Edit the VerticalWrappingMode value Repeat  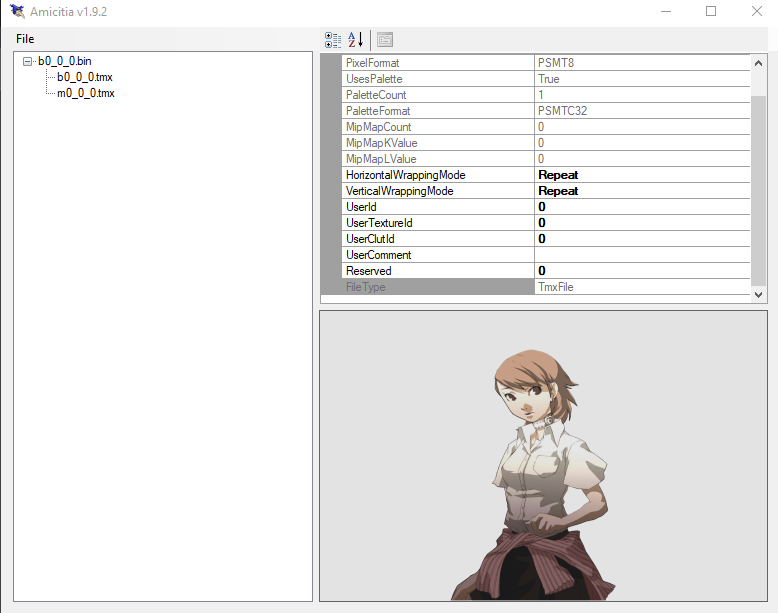click(x=642, y=191)
